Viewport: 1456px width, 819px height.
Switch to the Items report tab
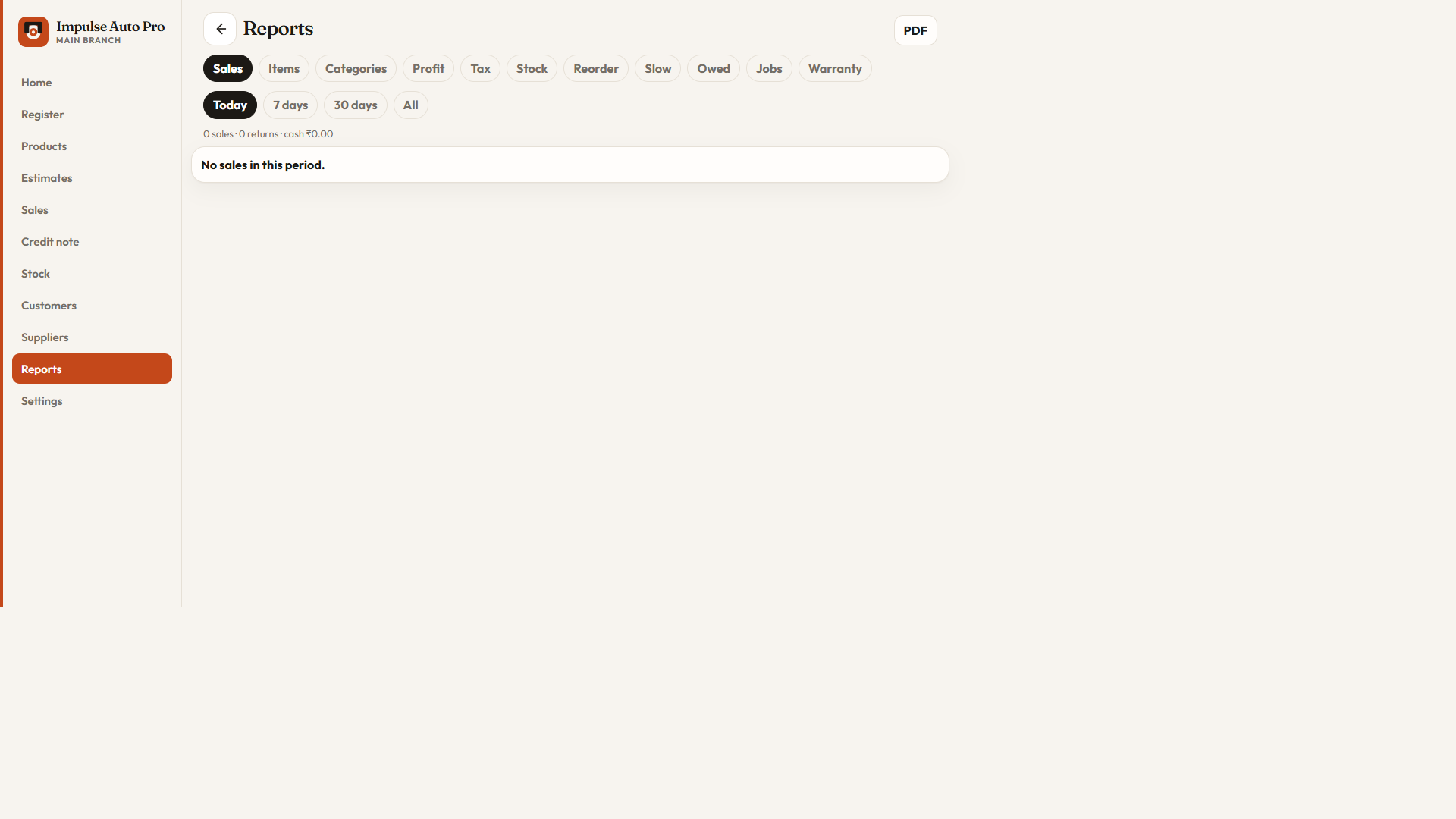(x=284, y=68)
